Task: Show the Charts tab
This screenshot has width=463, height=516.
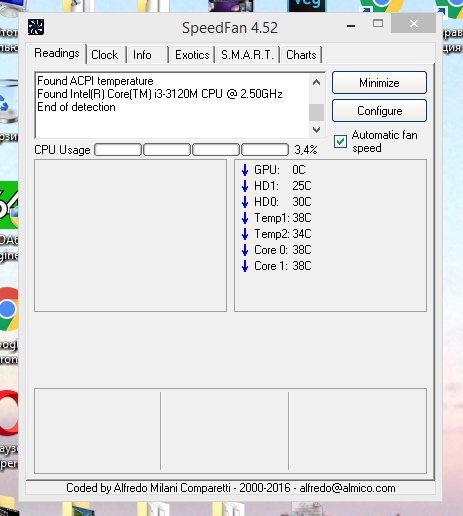Action: (x=301, y=55)
